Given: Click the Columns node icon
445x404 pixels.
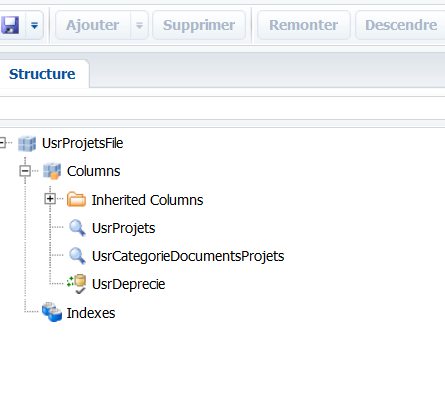Looking at the screenshot, I should [x=52, y=171].
